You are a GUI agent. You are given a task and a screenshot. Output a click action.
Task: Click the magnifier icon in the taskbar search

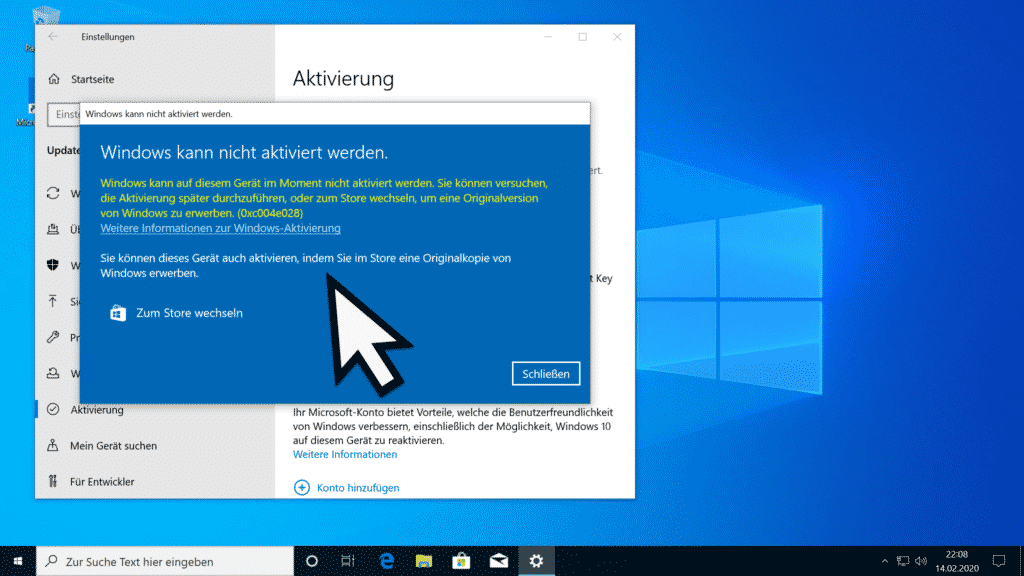point(52,561)
